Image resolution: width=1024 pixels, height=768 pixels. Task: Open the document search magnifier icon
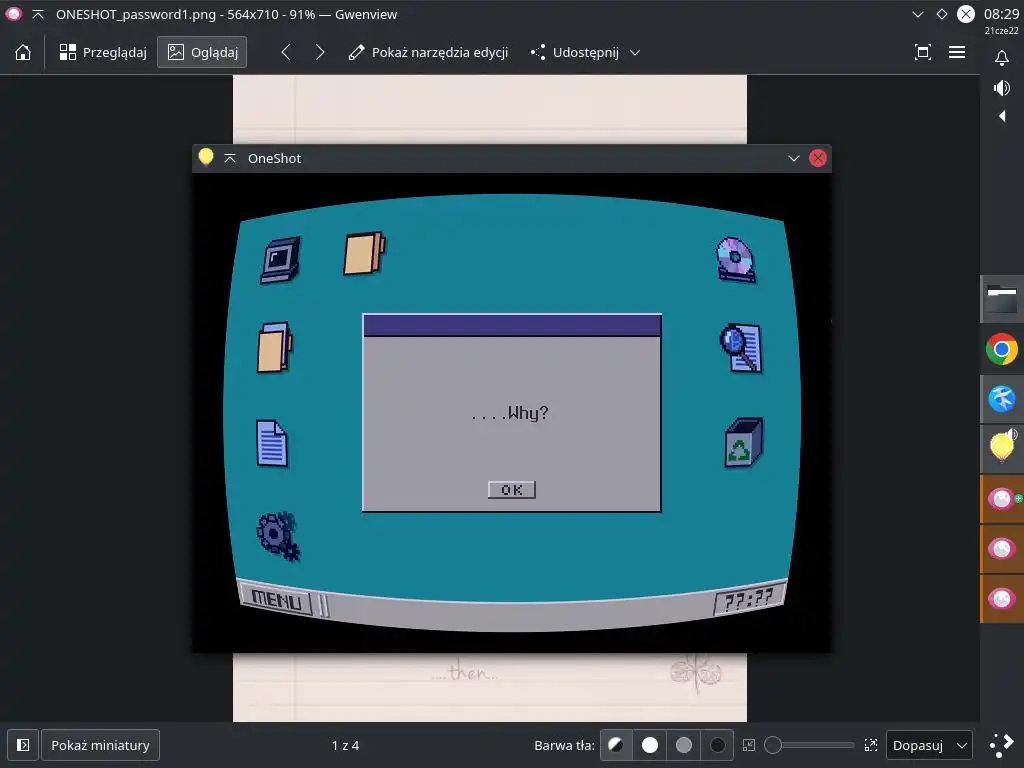741,348
